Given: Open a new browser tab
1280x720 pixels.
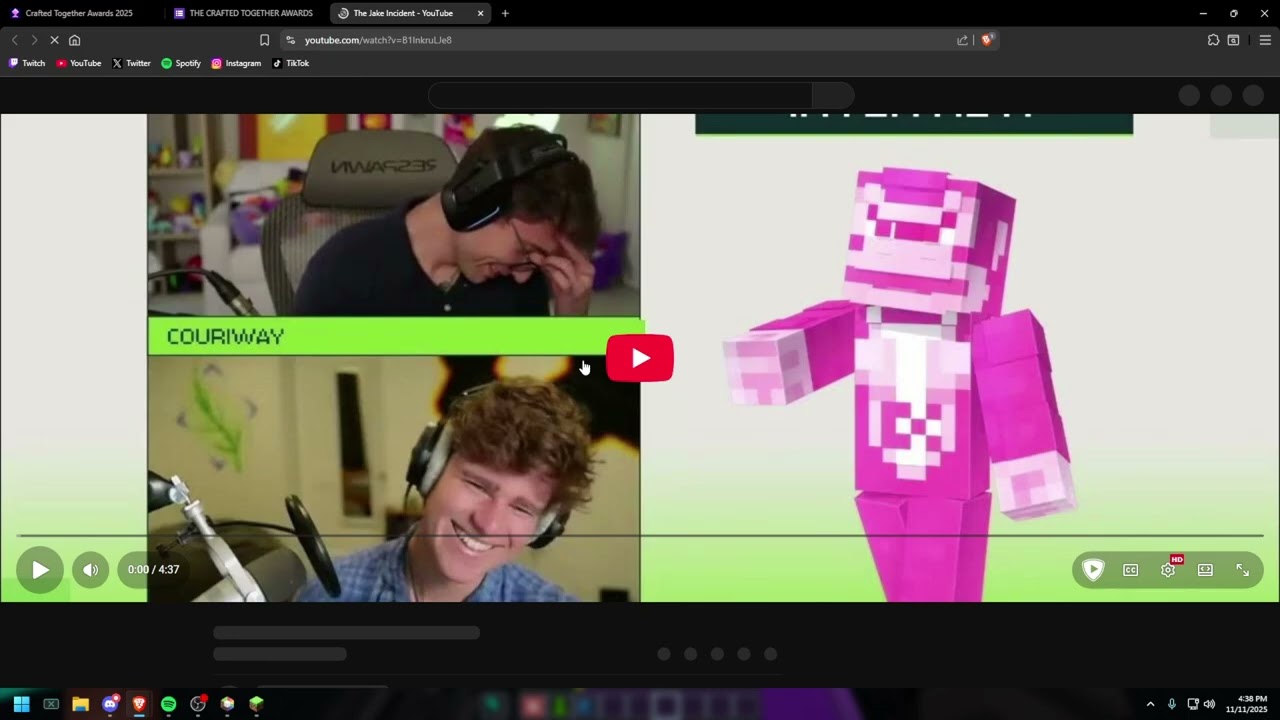Looking at the screenshot, I should point(505,13).
